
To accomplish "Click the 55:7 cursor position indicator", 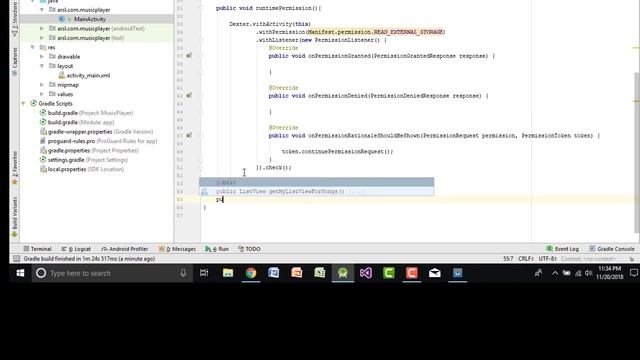I will coord(508,258).
